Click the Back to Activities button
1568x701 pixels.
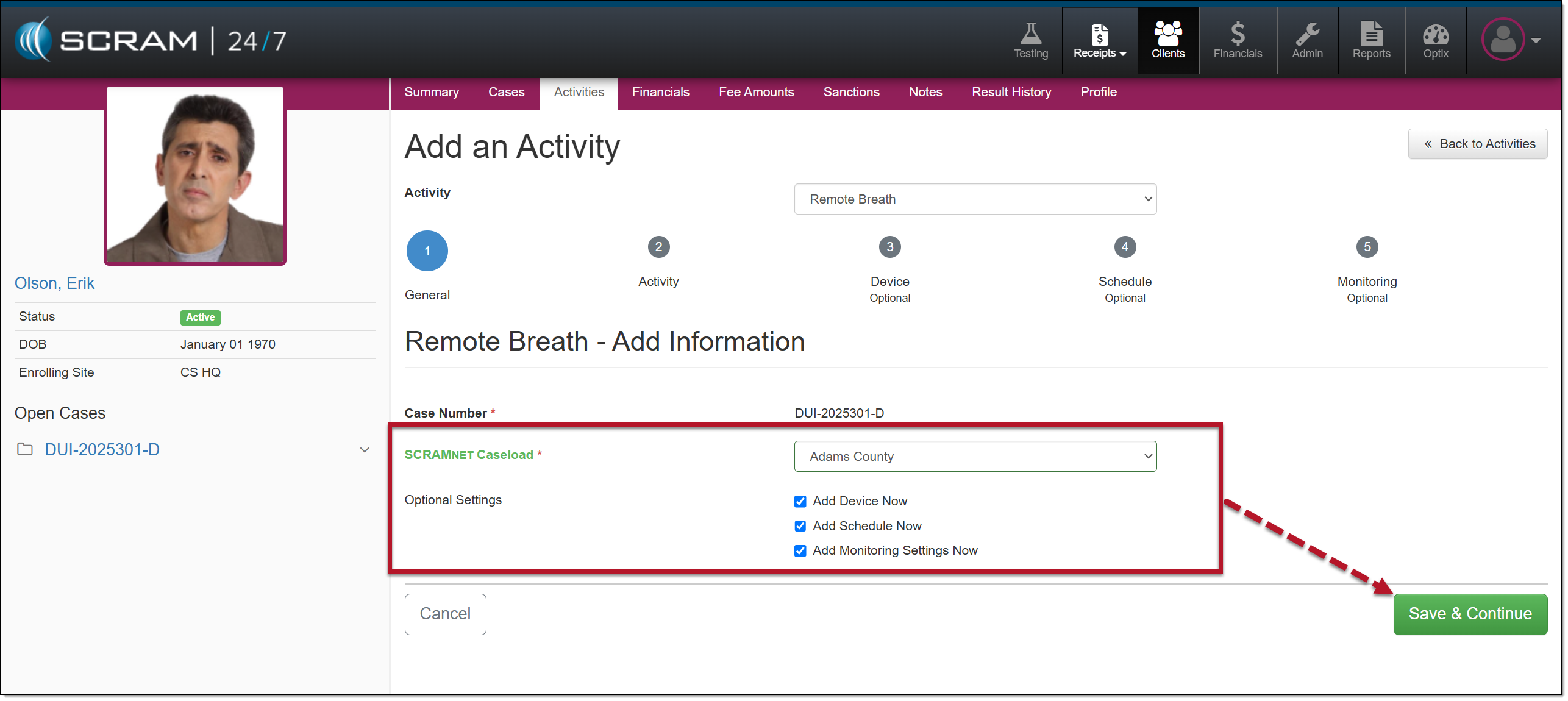(1477, 144)
